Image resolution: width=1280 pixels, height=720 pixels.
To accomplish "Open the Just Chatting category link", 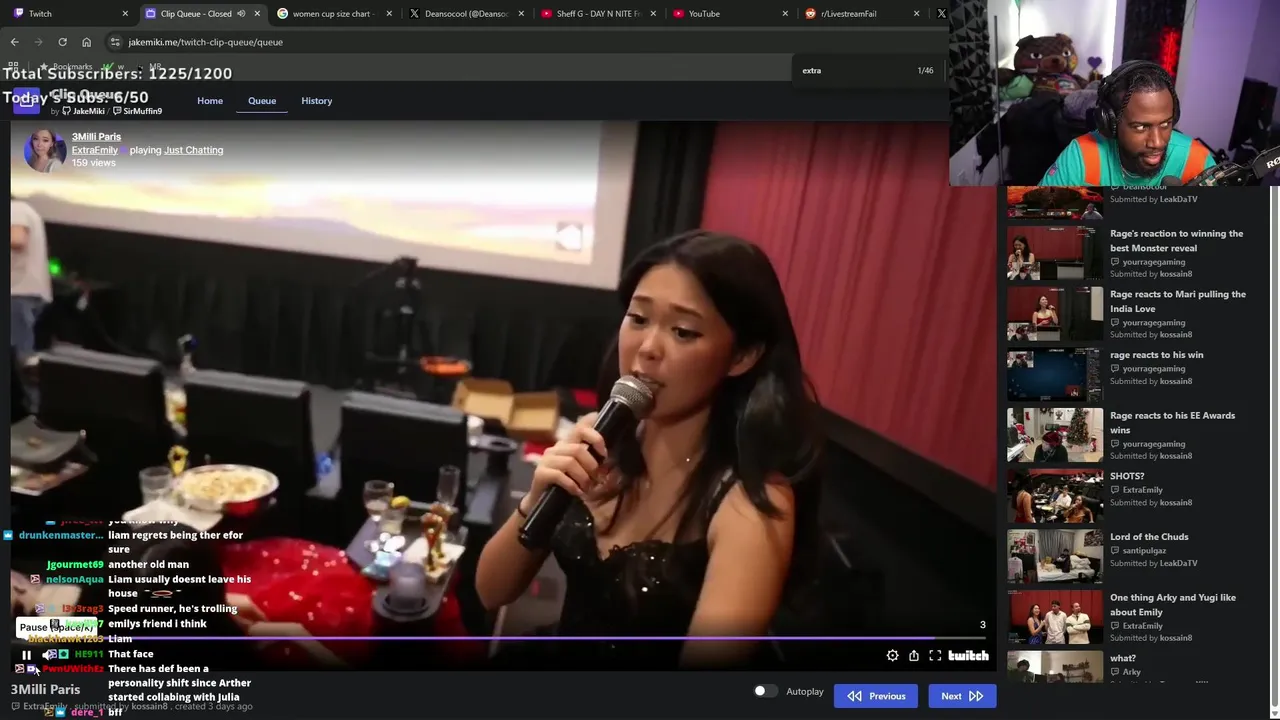I will [194, 150].
